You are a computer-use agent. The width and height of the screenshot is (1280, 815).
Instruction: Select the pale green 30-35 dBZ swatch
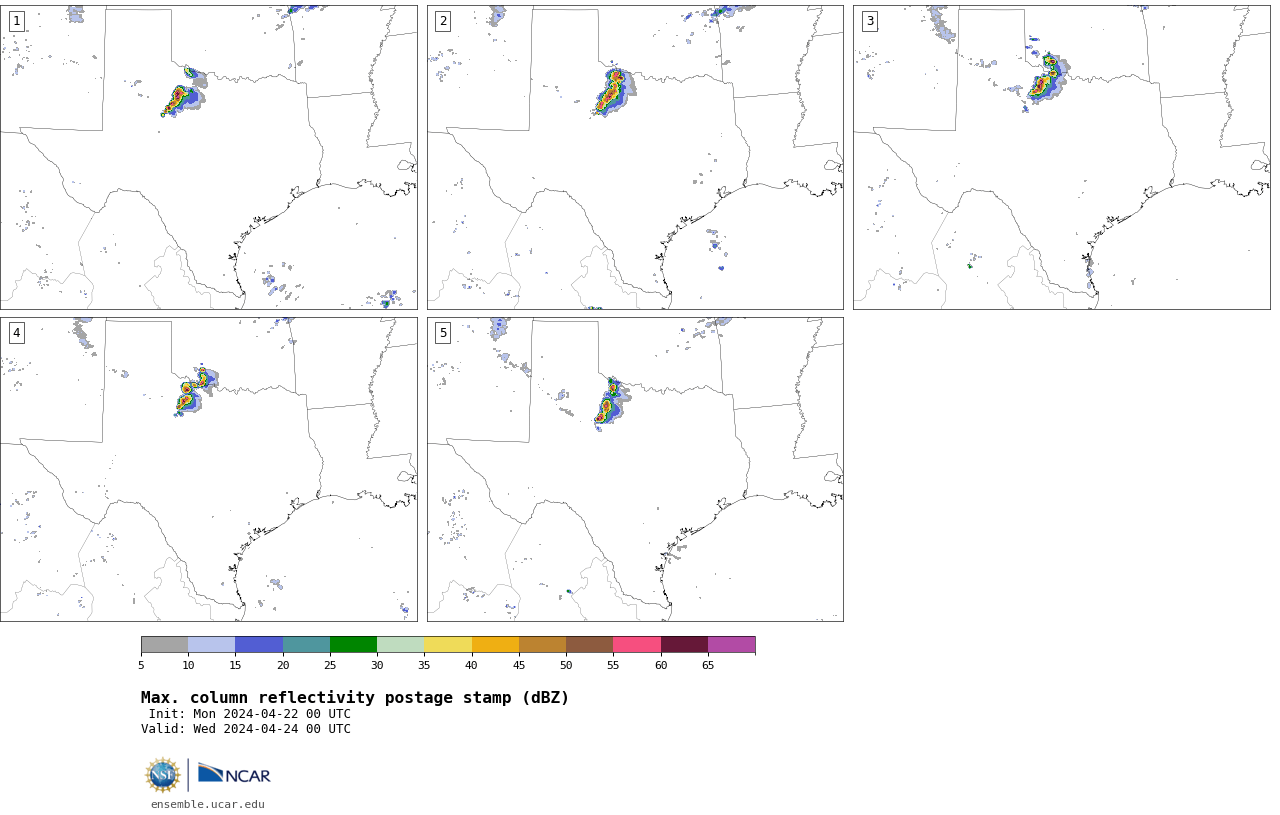click(x=400, y=644)
